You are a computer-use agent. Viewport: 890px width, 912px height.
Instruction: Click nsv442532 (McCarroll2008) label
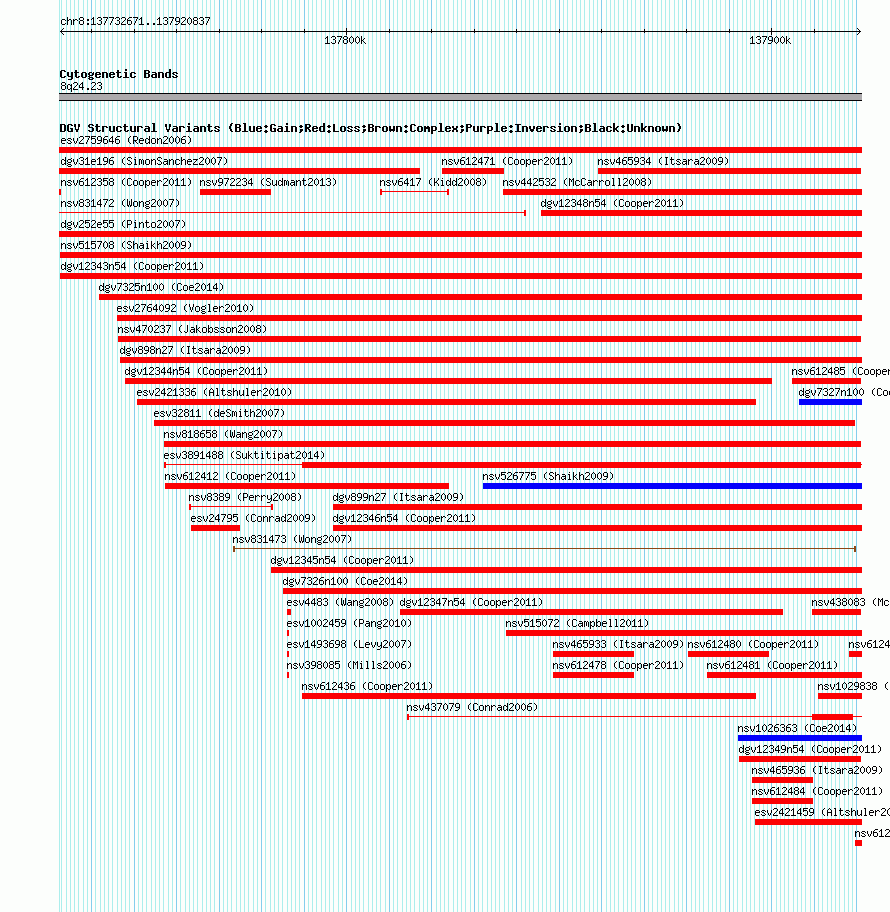click(x=577, y=182)
